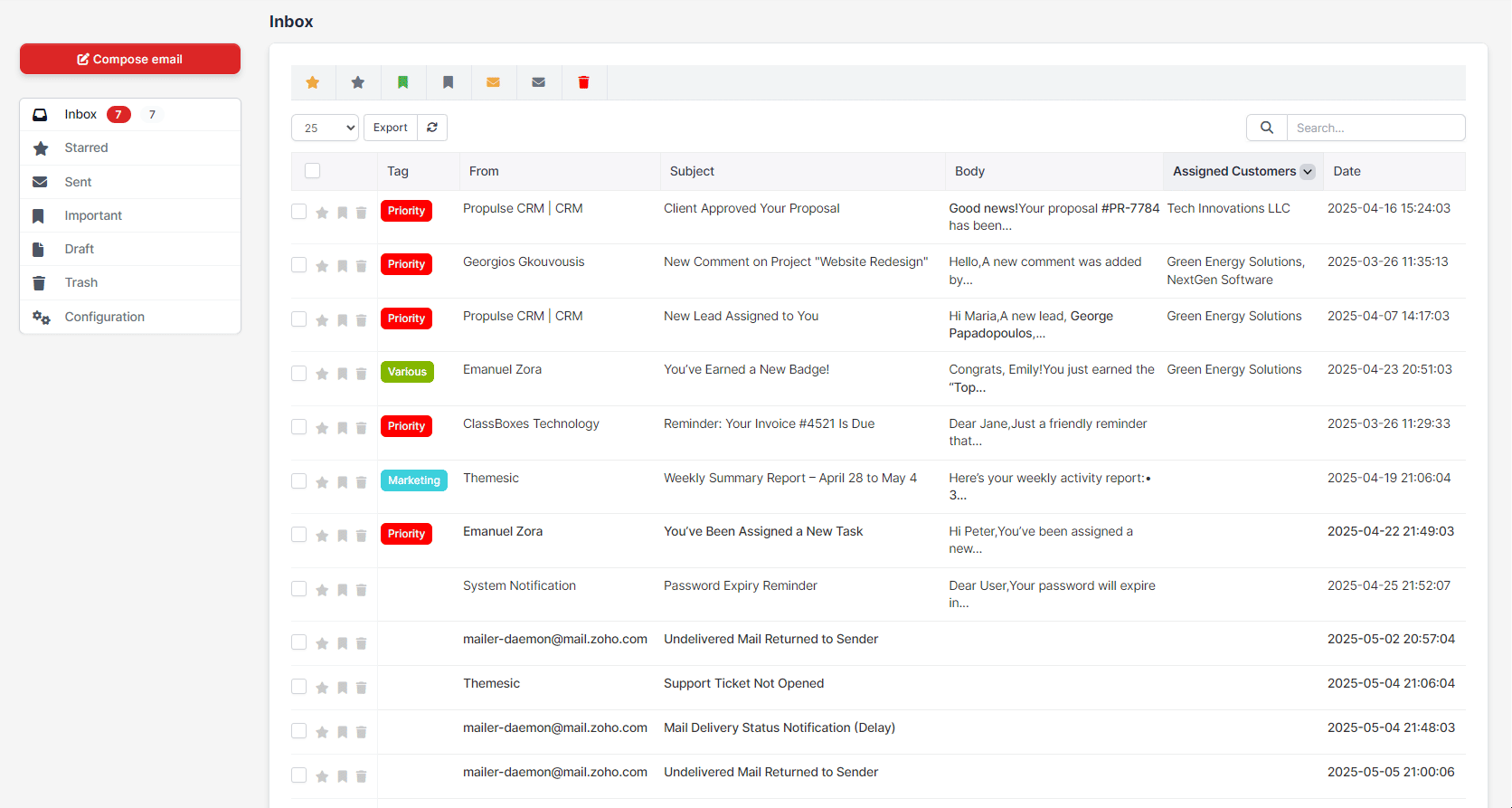Open the Starred folder
The width and height of the screenshot is (1512, 808).
coord(86,148)
